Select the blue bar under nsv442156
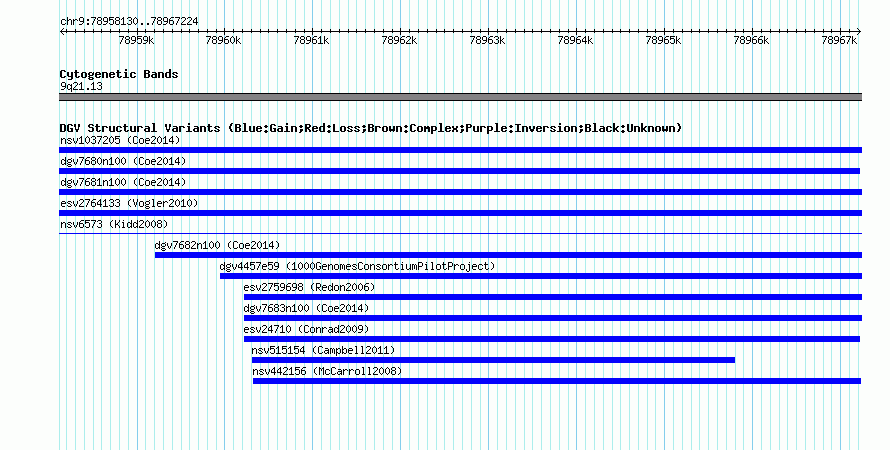Screen dimensions: 890x450 (557, 381)
